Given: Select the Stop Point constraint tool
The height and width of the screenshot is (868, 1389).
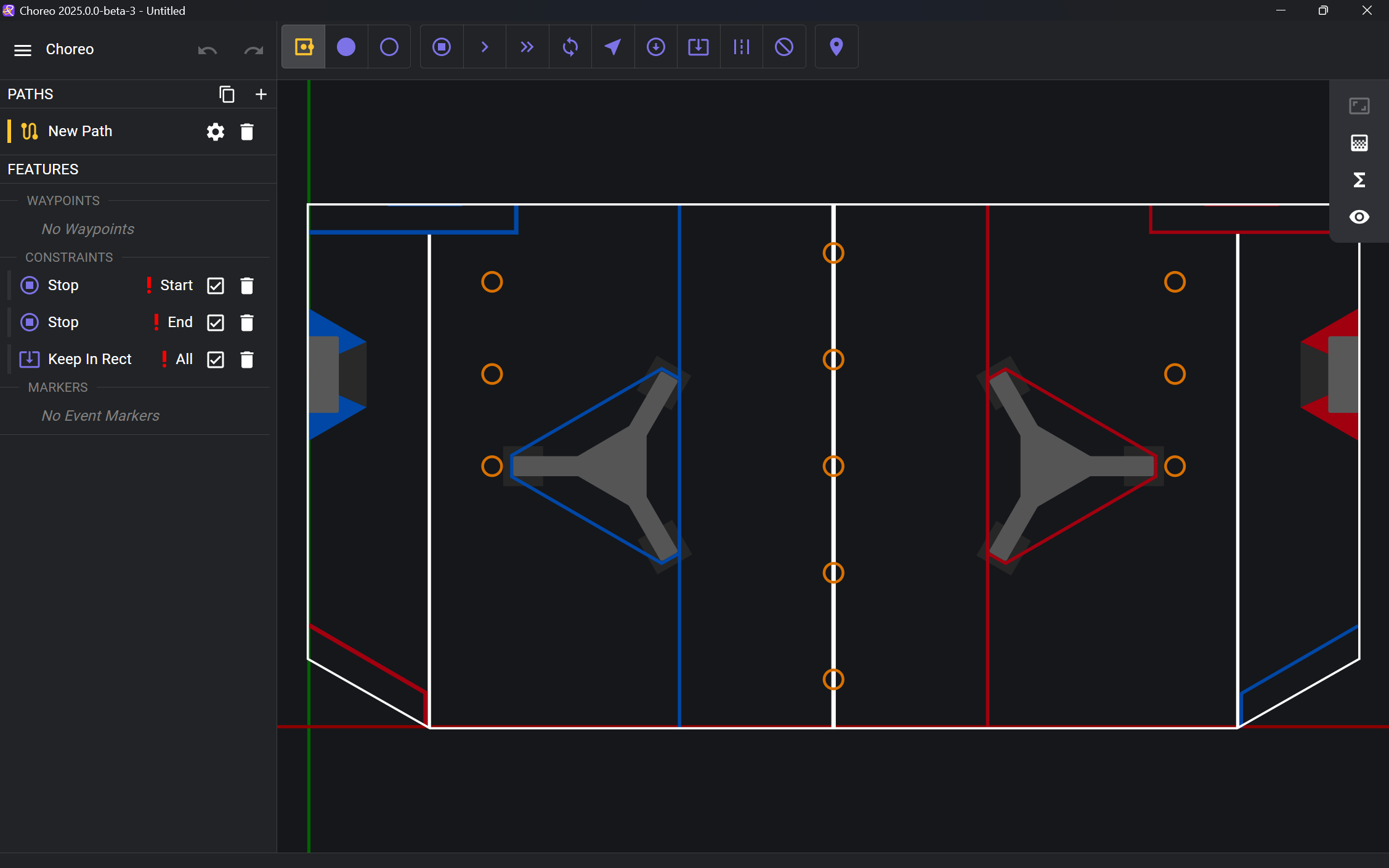Looking at the screenshot, I should (442, 47).
